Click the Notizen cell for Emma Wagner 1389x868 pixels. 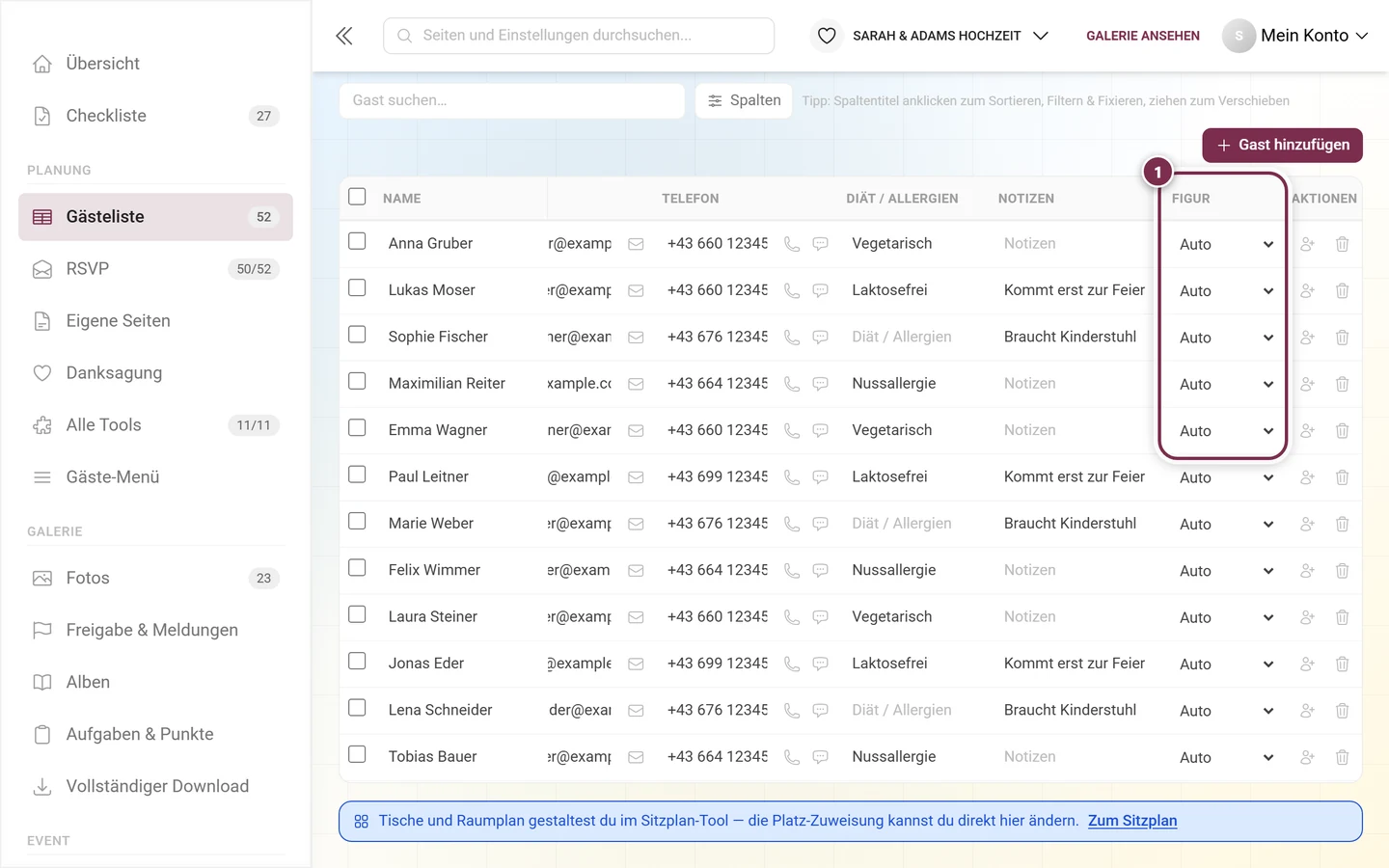click(1073, 430)
